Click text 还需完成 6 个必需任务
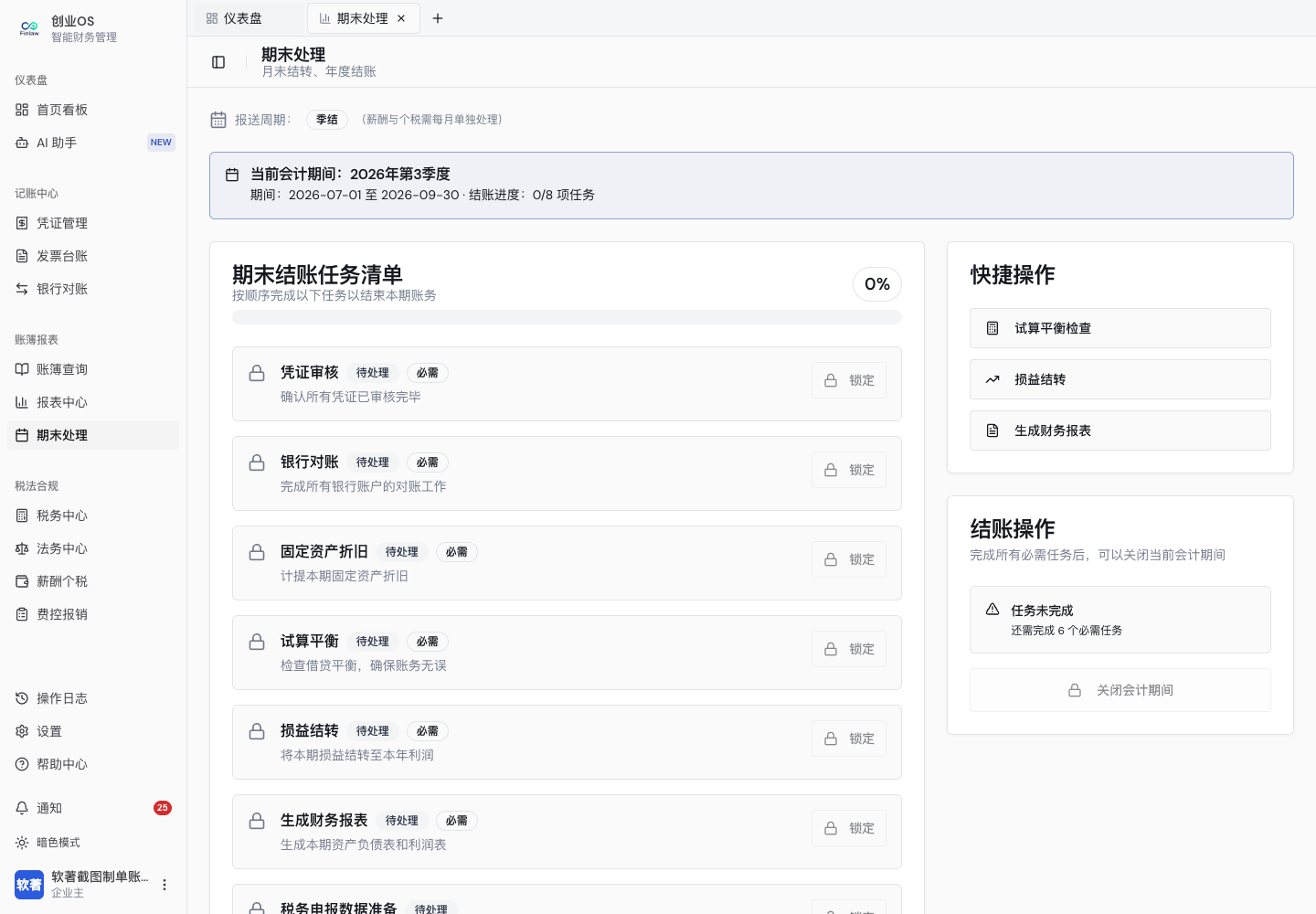The width and height of the screenshot is (1316, 914). 1067,631
